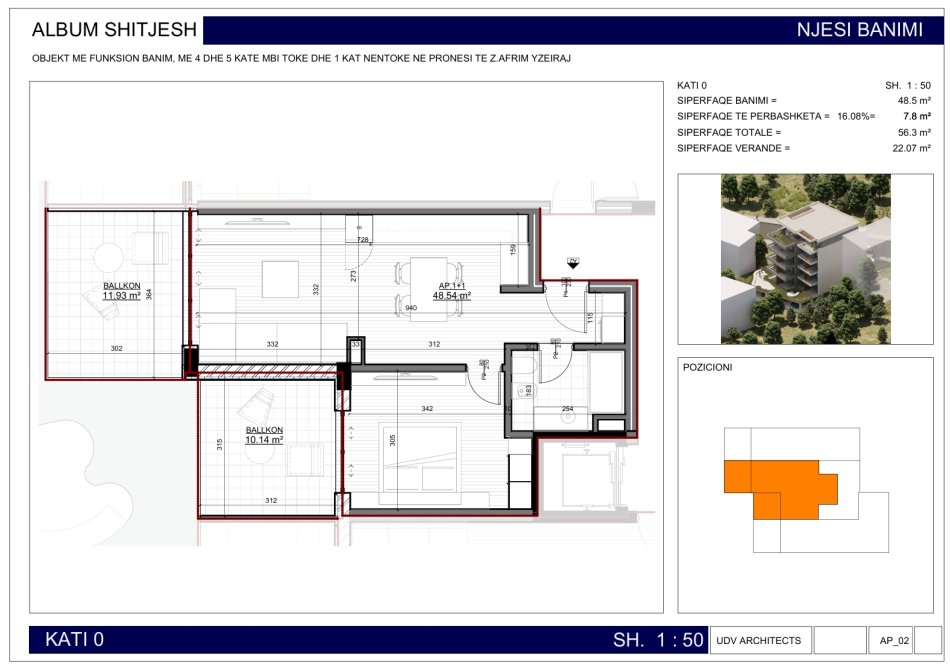Click the 312 lower balcony dimension

pos(271,500)
